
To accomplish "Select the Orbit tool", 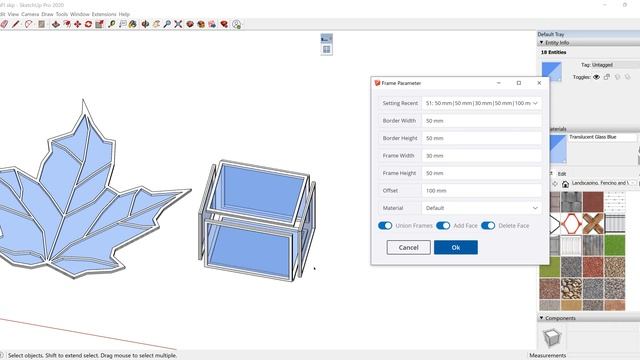I will point(145,24).
